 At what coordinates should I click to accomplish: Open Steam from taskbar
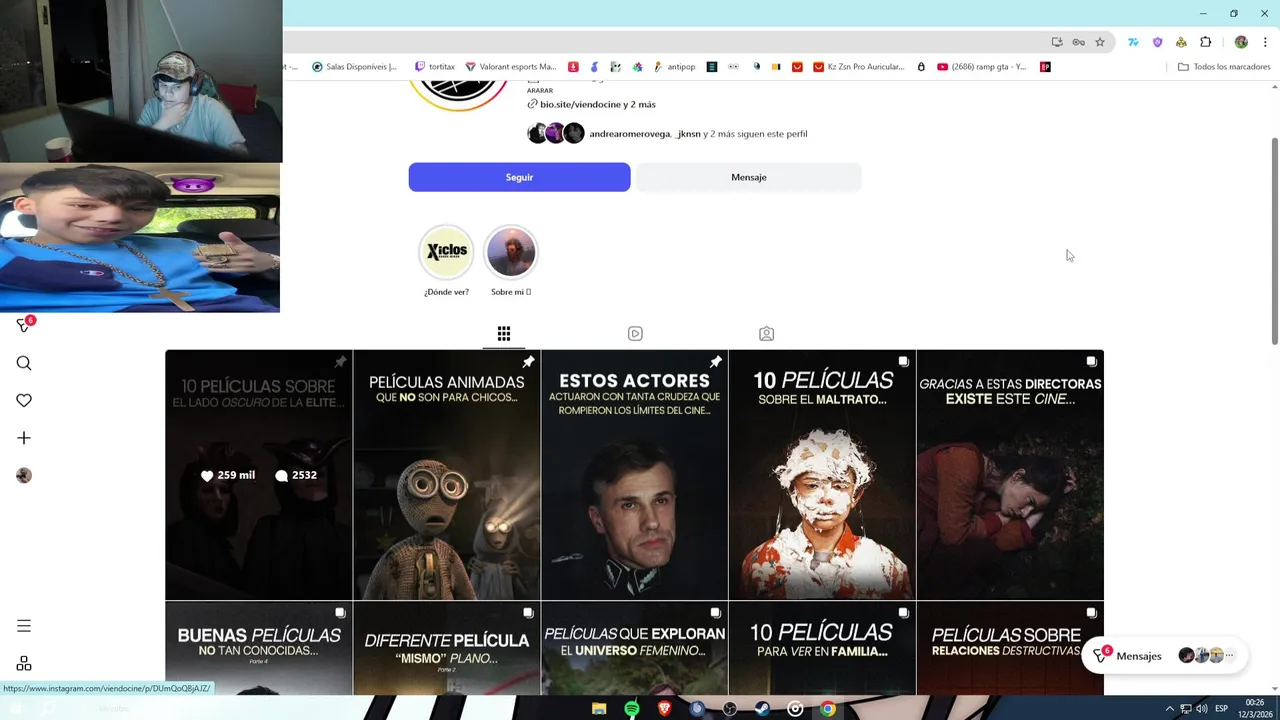(762, 709)
